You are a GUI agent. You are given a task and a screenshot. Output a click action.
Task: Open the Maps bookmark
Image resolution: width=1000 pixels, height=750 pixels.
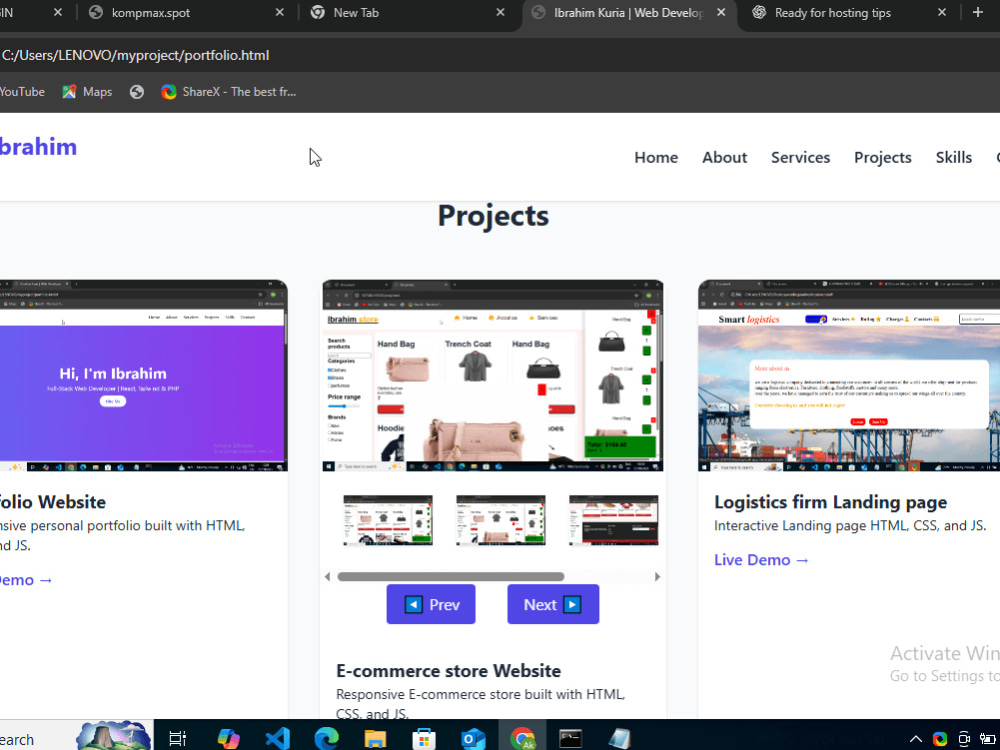pyautogui.click(x=87, y=92)
